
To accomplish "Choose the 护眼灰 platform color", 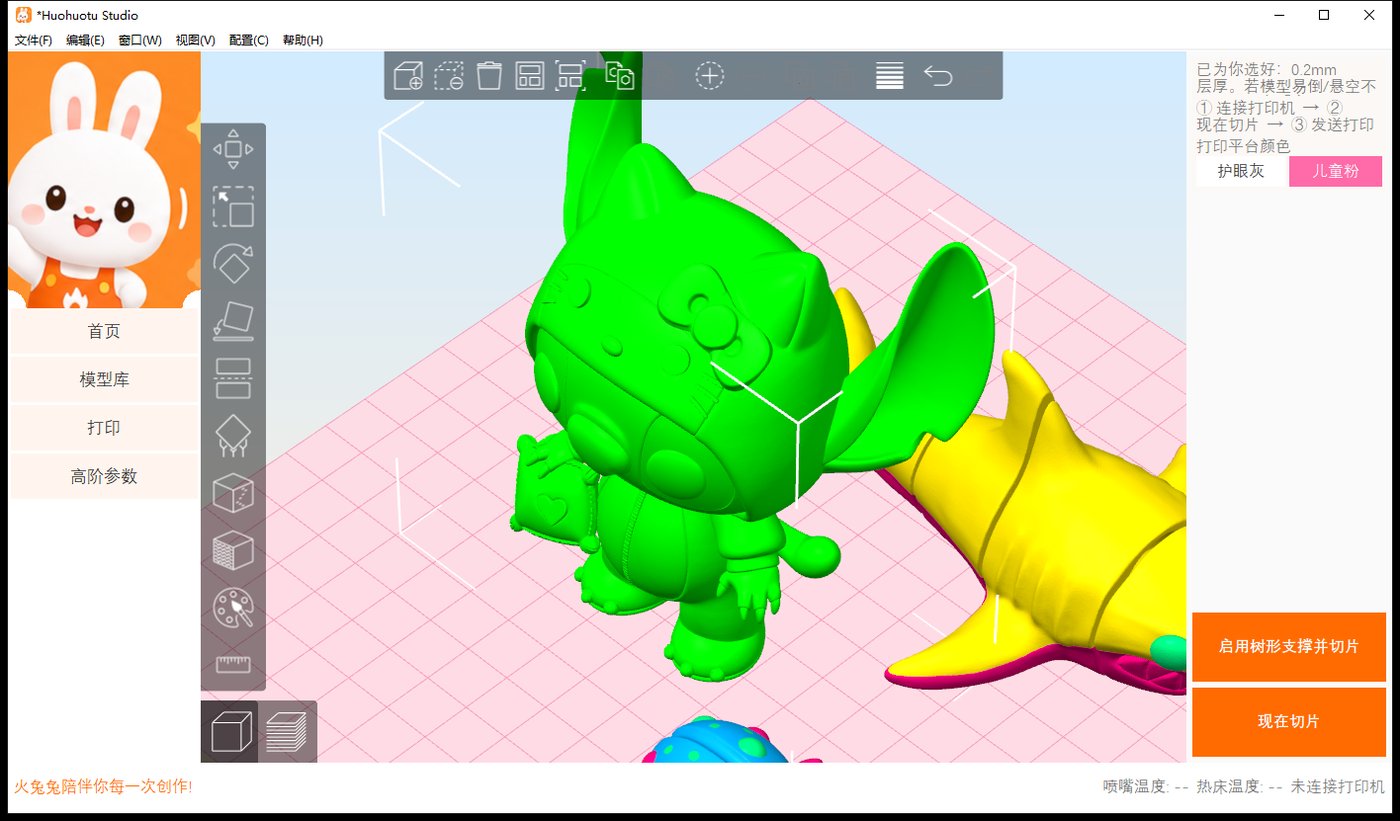I will 1241,171.
